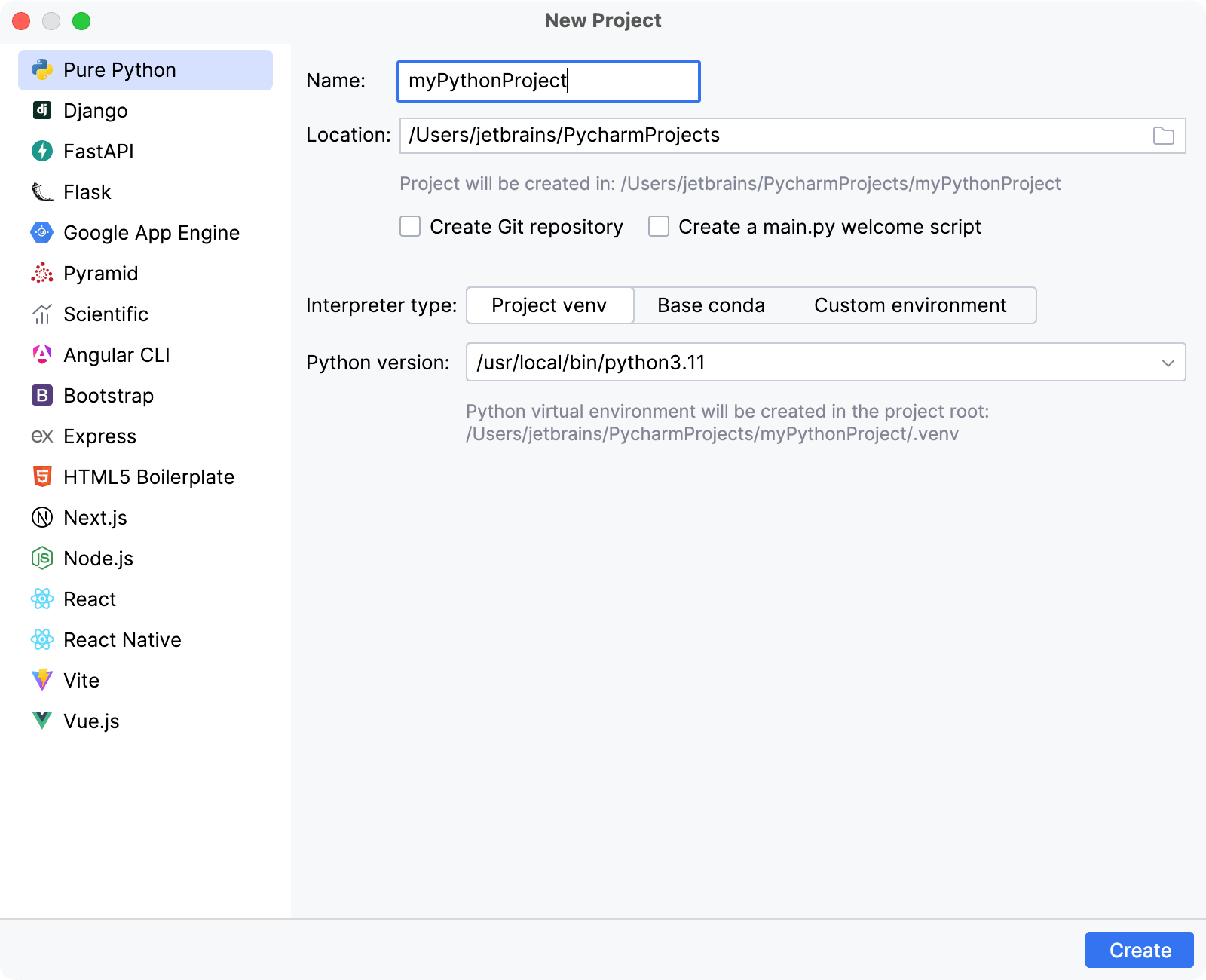Select the FastAPI icon in the sidebar

(43, 151)
